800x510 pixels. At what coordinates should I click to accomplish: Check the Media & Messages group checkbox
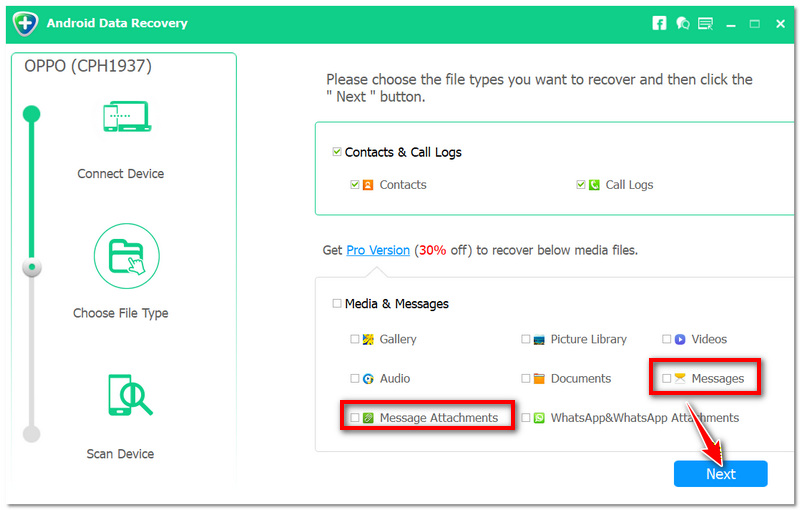click(337, 303)
